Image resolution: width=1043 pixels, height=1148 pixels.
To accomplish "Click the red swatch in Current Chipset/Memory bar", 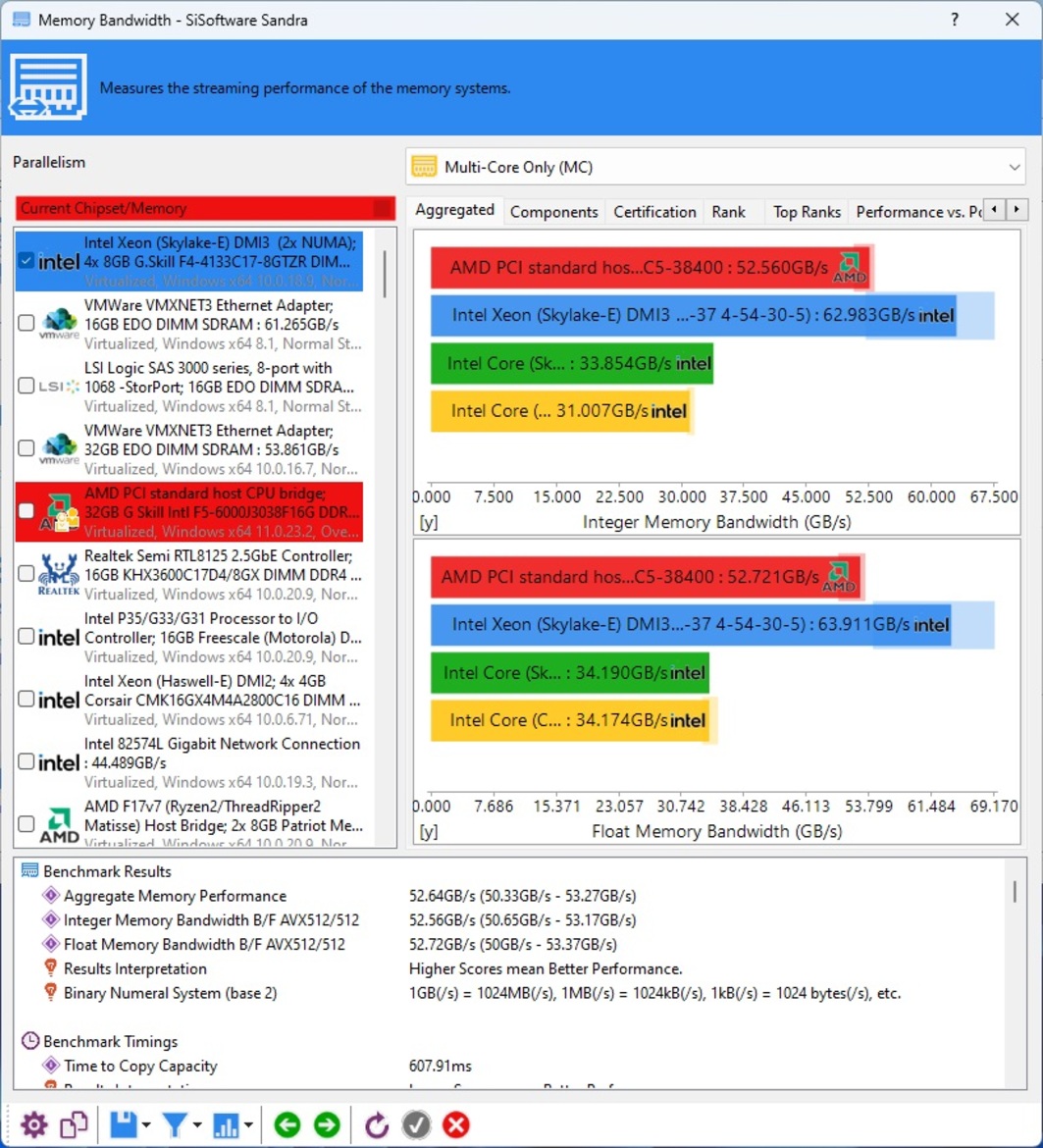I will 383,209.
